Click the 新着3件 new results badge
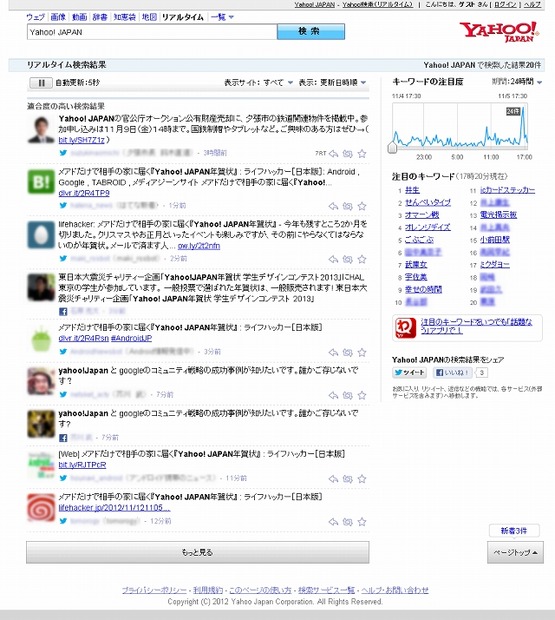This screenshot has width=555, height=620. (x=514, y=531)
